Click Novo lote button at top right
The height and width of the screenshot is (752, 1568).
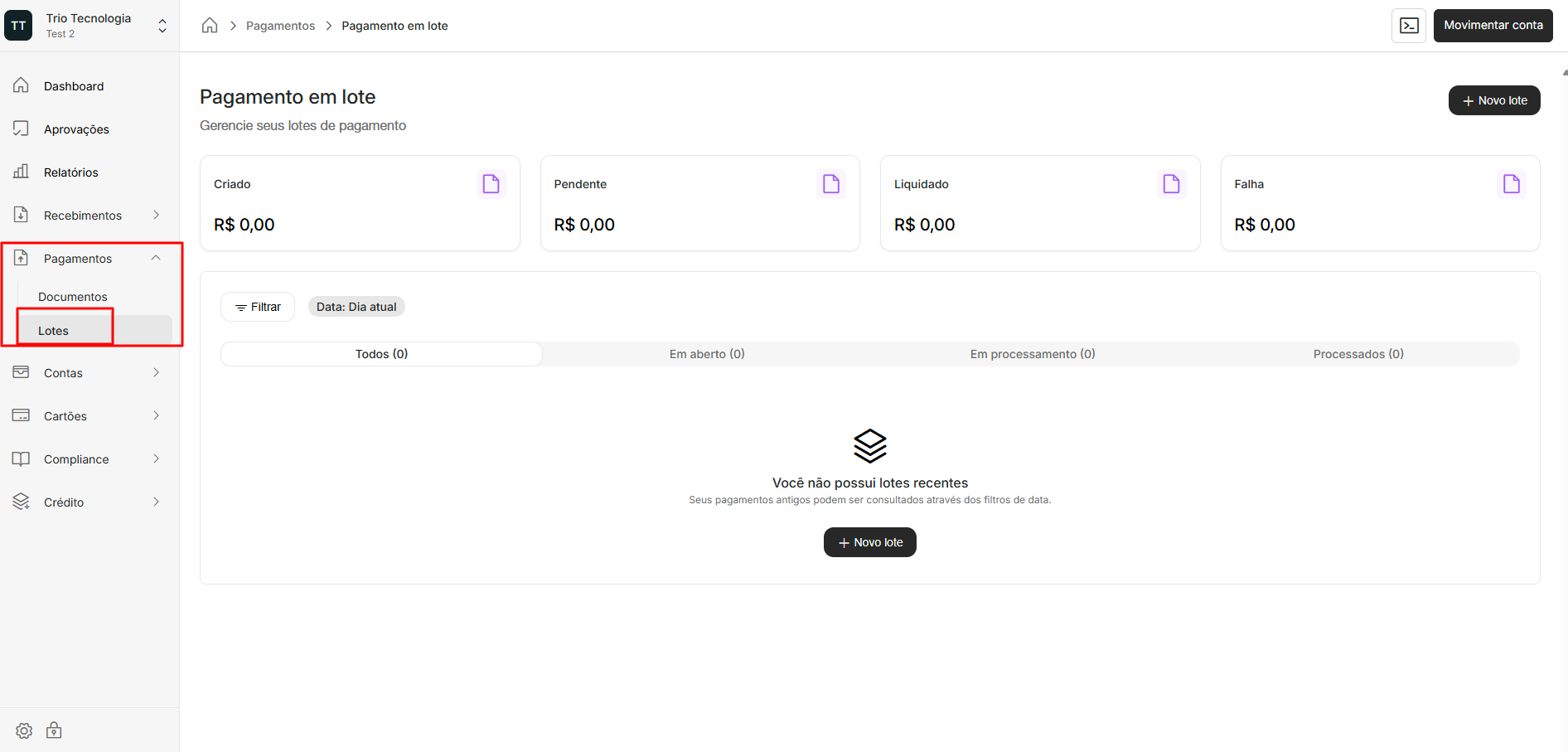coord(1494,100)
